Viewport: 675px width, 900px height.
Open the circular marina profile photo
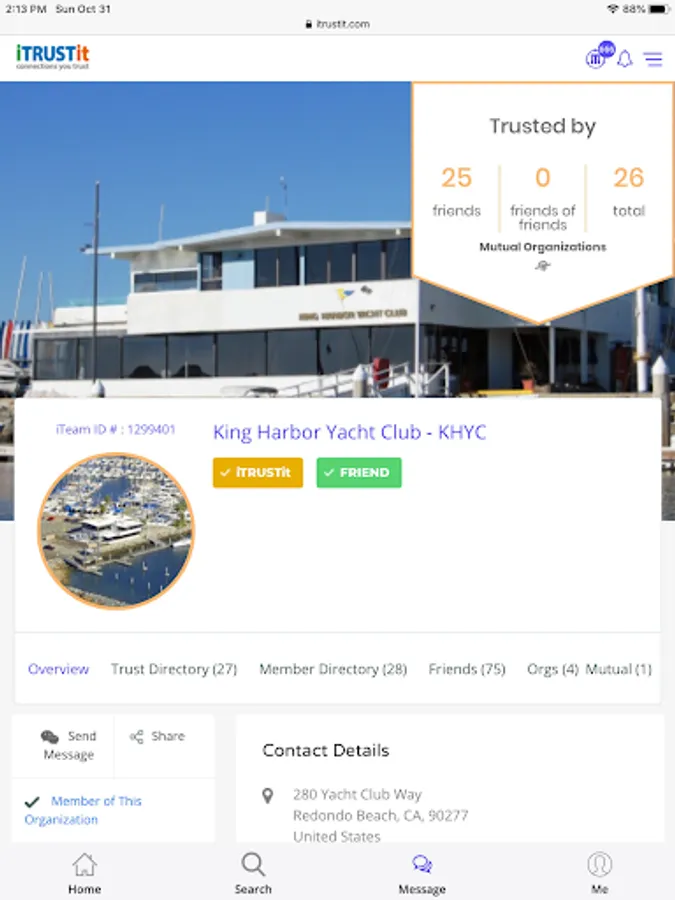(x=116, y=530)
